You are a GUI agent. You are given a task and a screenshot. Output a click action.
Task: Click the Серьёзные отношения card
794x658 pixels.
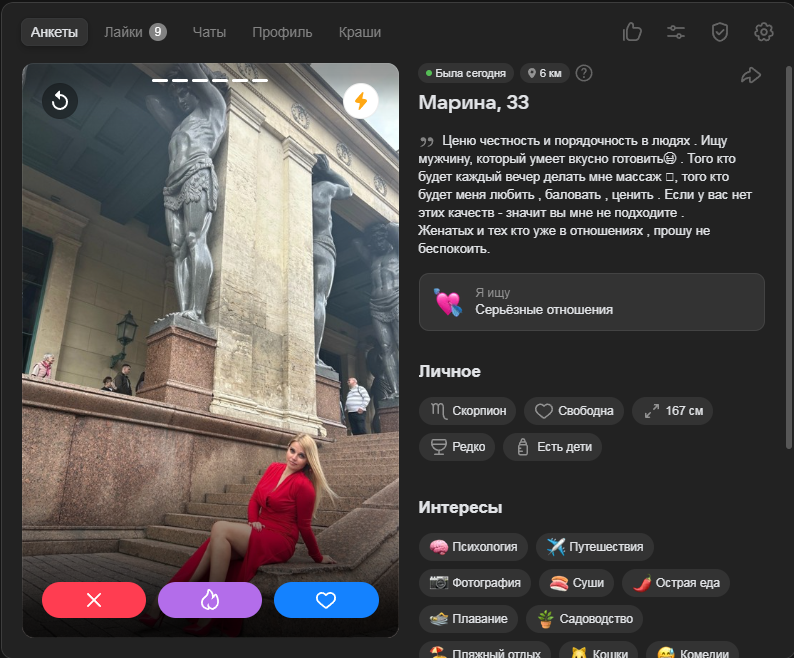[591, 302]
